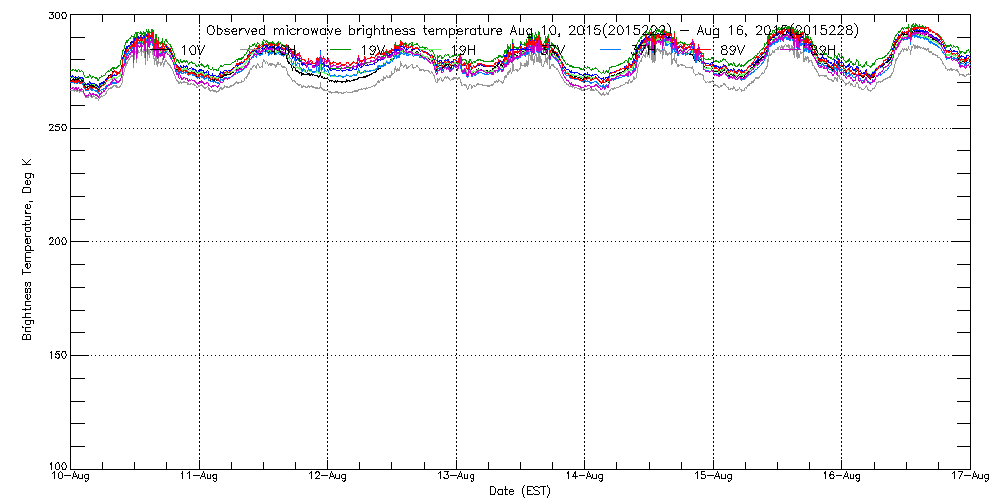Viewport: 1000px width, 500px height.
Task: Click the 'Date (EST)' axis title
Action: pos(520,491)
